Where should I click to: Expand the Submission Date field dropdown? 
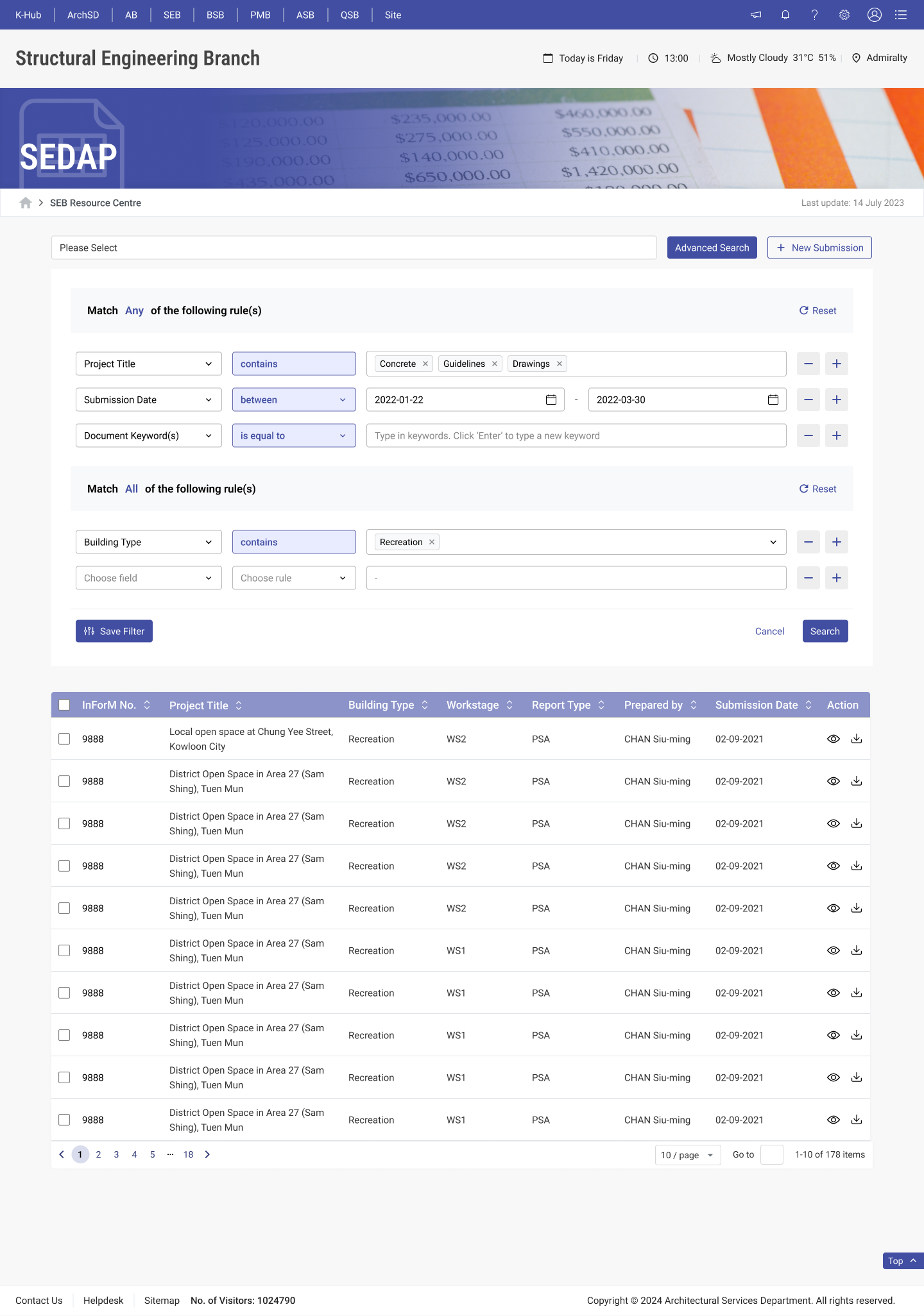(x=148, y=400)
